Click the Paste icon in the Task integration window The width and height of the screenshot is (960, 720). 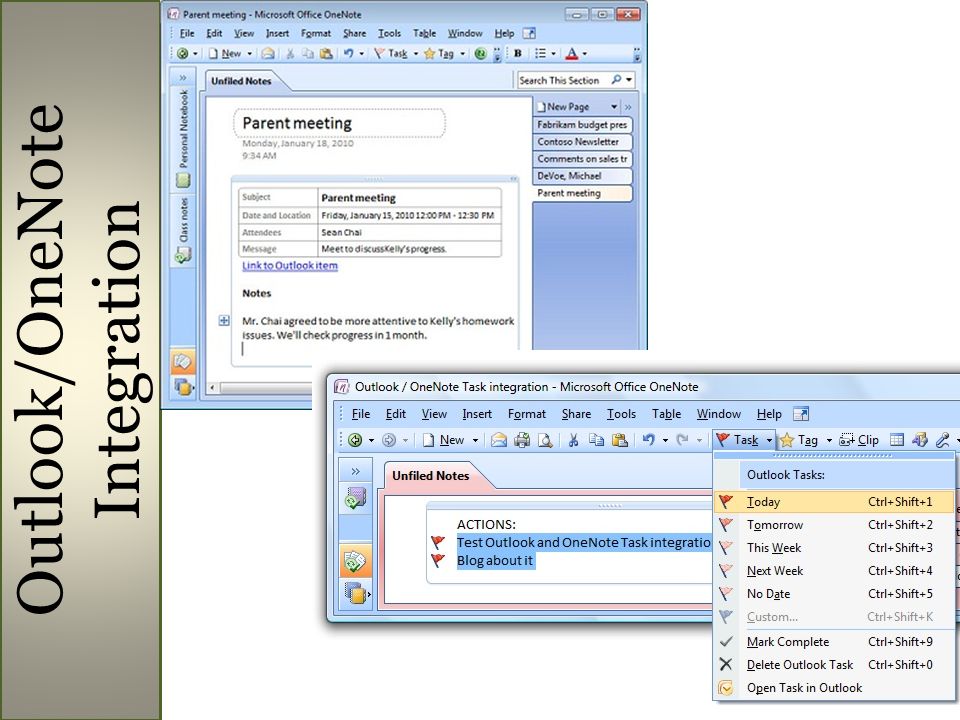[x=620, y=440]
